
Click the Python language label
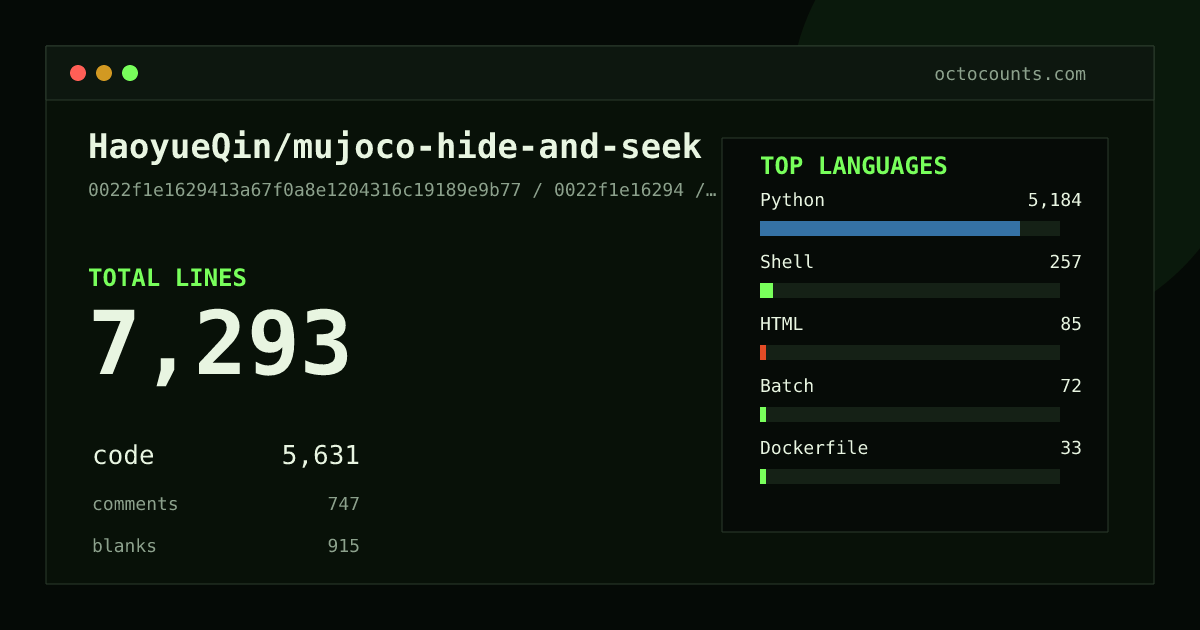coord(792,200)
